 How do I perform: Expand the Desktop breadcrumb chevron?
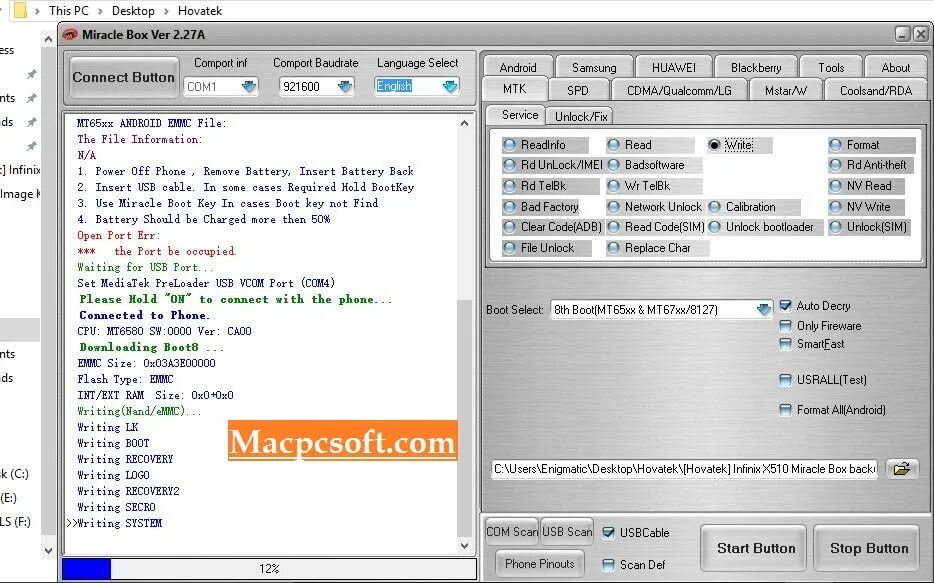coord(167,11)
